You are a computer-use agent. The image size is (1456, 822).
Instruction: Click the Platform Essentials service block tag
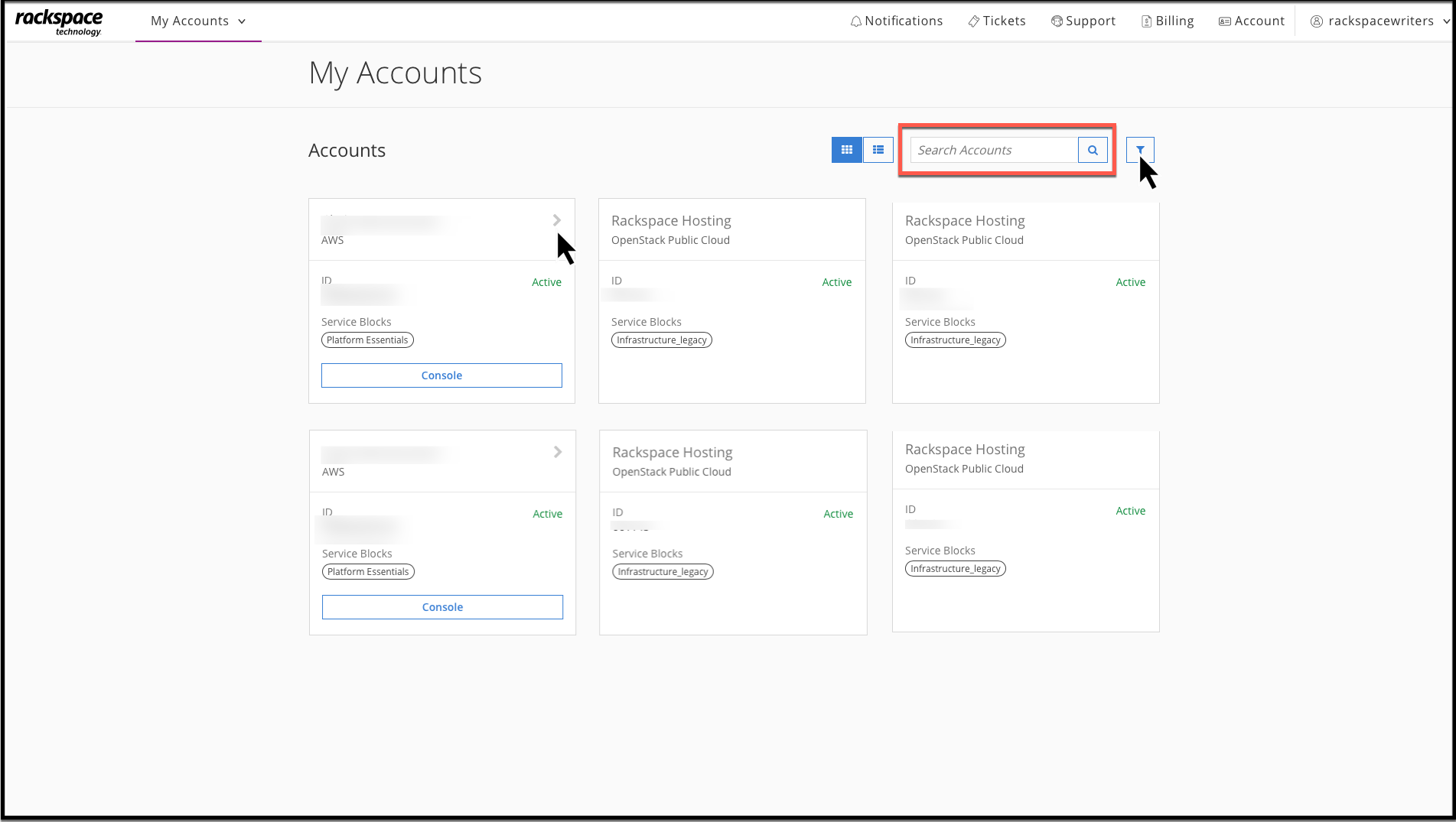coord(367,340)
